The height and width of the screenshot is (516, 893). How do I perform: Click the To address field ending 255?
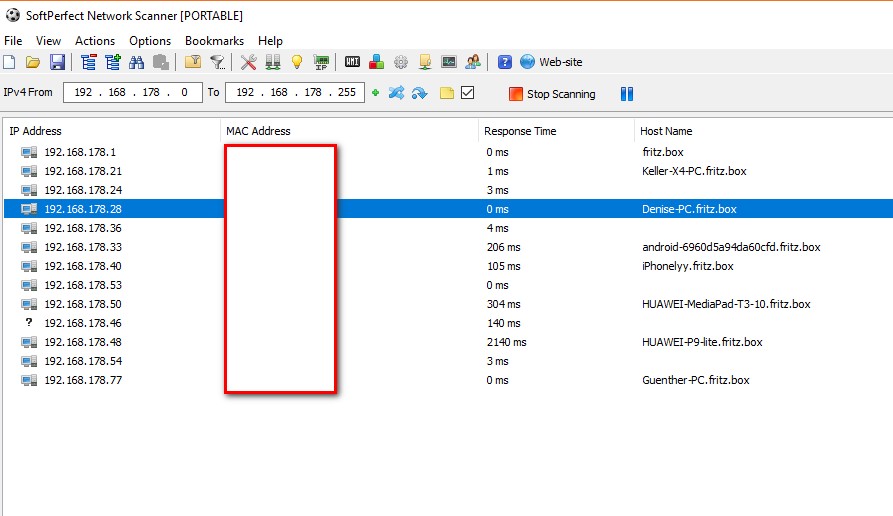(x=294, y=92)
